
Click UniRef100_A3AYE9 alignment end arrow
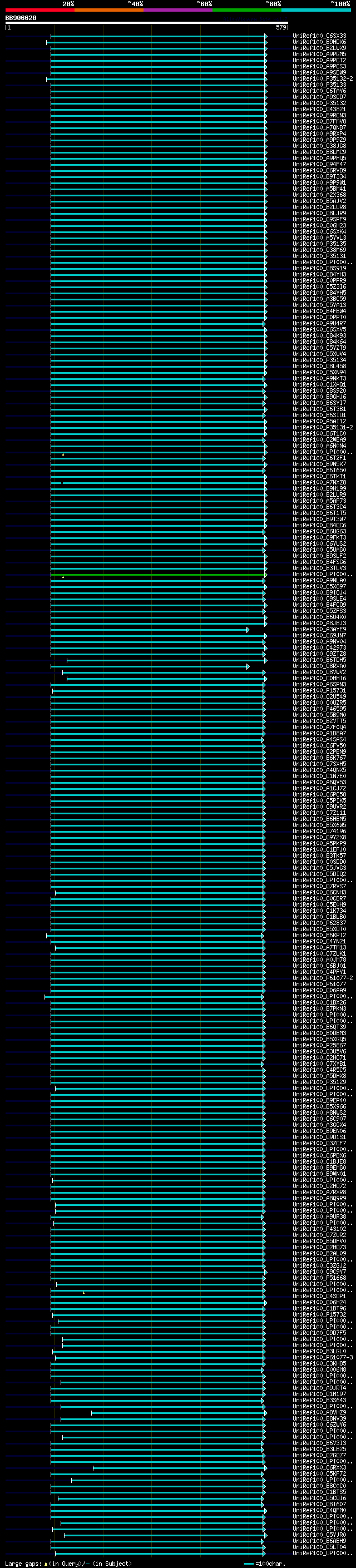tap(248, 630)
